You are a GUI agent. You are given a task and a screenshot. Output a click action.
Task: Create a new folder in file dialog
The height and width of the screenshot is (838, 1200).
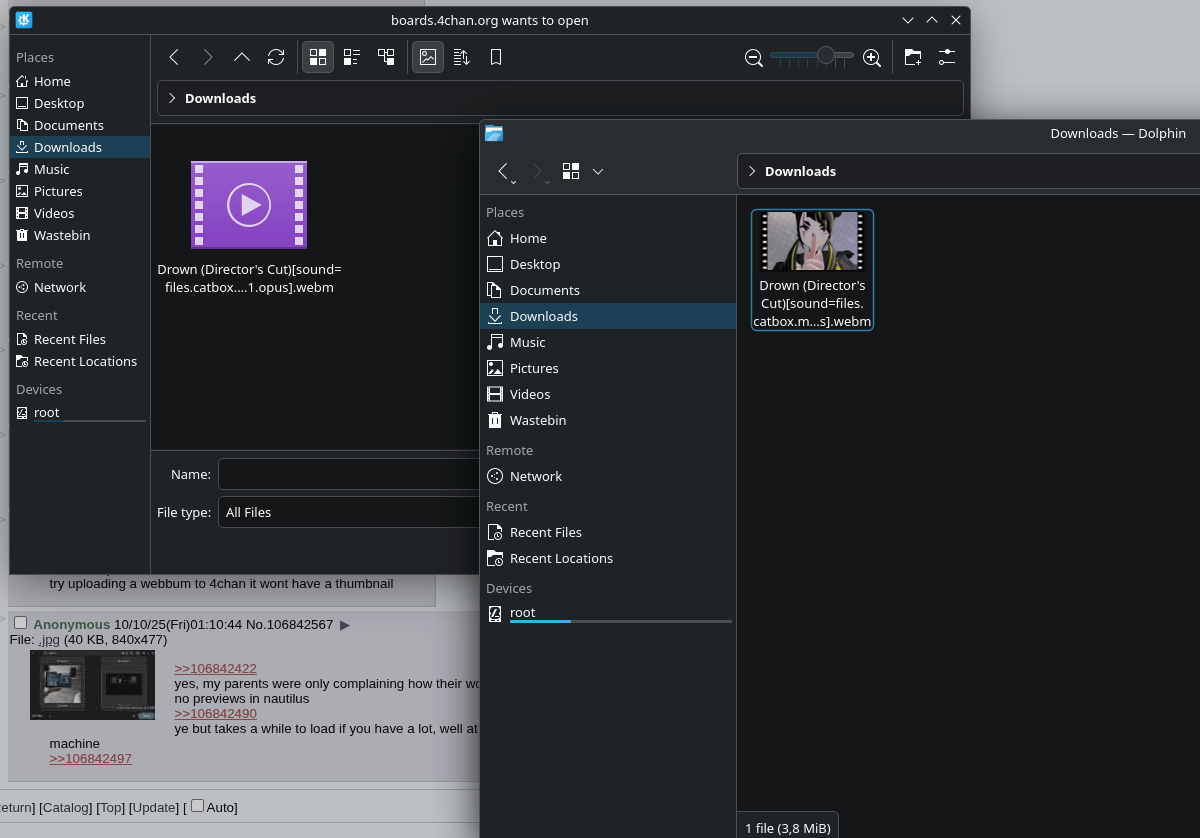pos(912,58)
